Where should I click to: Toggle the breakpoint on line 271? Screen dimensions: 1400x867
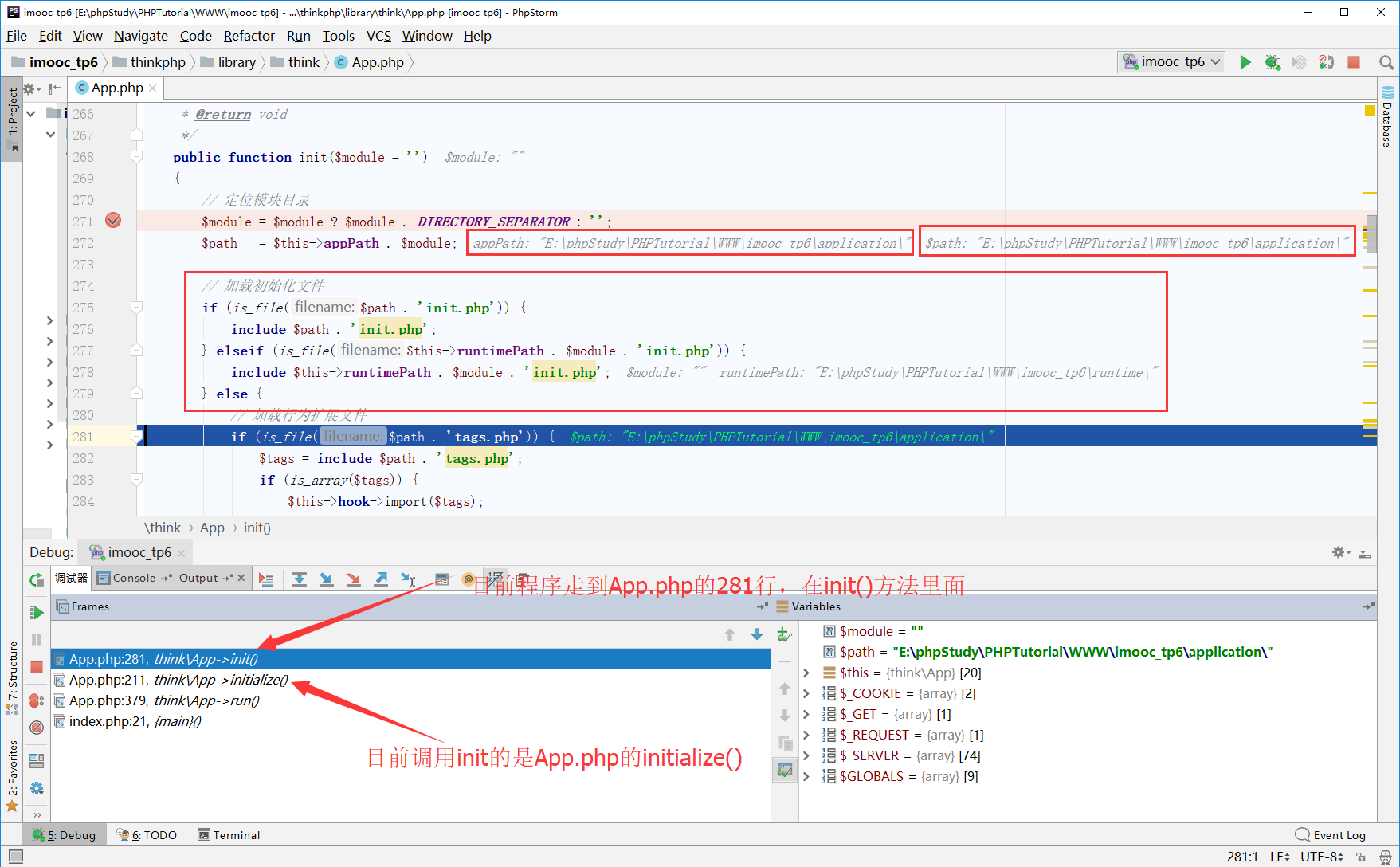(113, 221)
